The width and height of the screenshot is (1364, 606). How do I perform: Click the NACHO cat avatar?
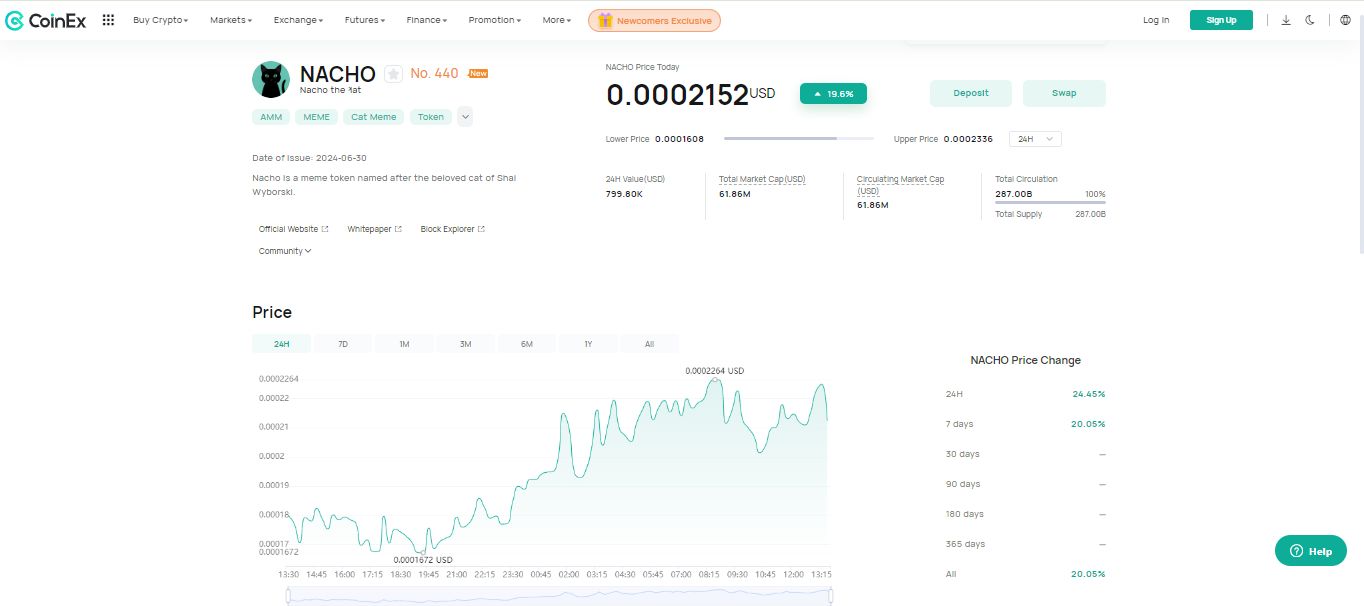271,79
